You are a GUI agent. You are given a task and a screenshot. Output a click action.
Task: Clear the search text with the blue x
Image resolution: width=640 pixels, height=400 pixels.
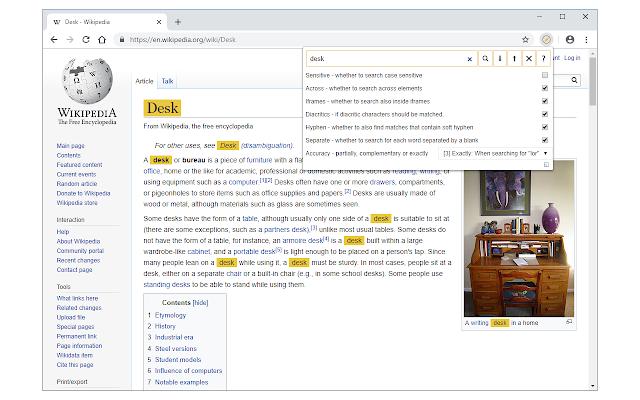pyautogui.click(x=469, y=59)
